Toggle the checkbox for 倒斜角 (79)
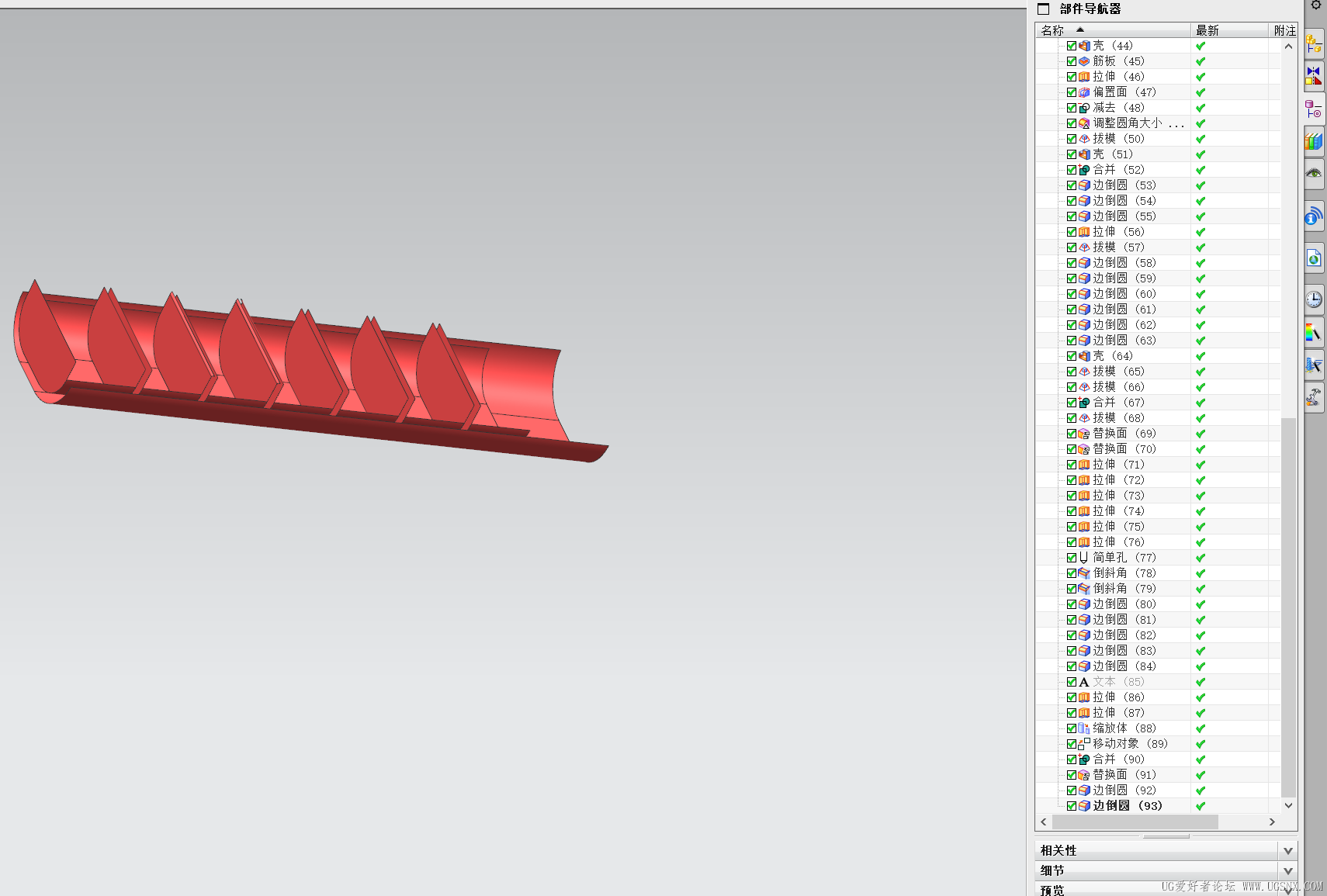The width and height of the screenshot is (1327, 896). 1072,589
